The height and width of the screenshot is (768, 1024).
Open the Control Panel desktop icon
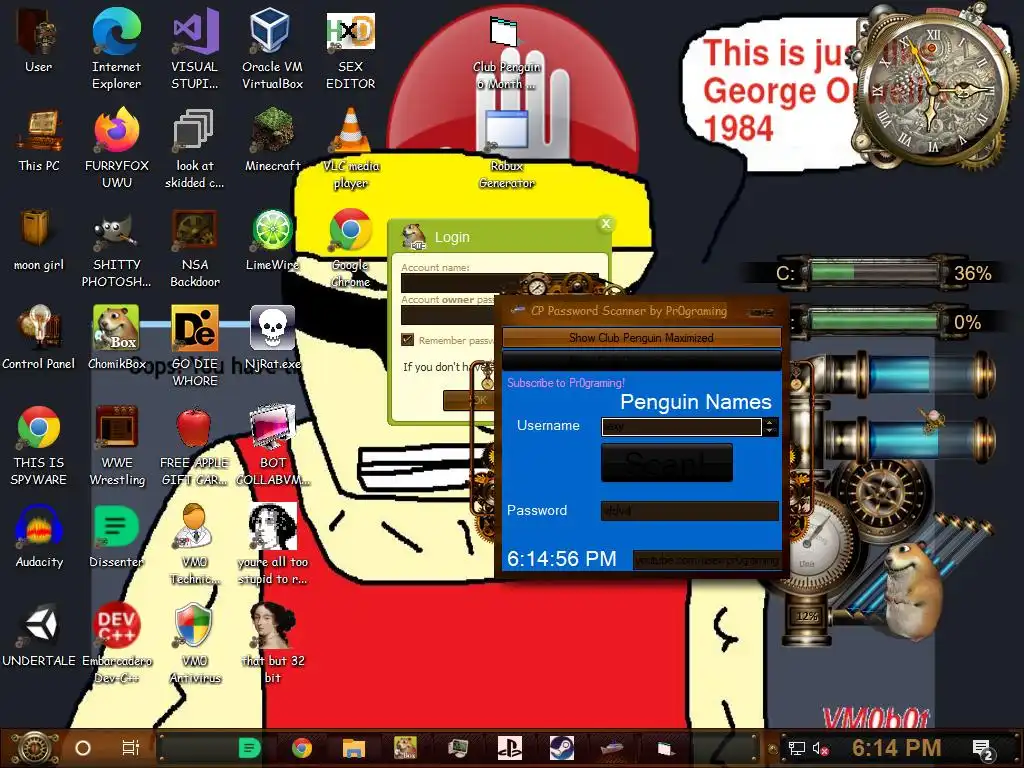[39, 338]
